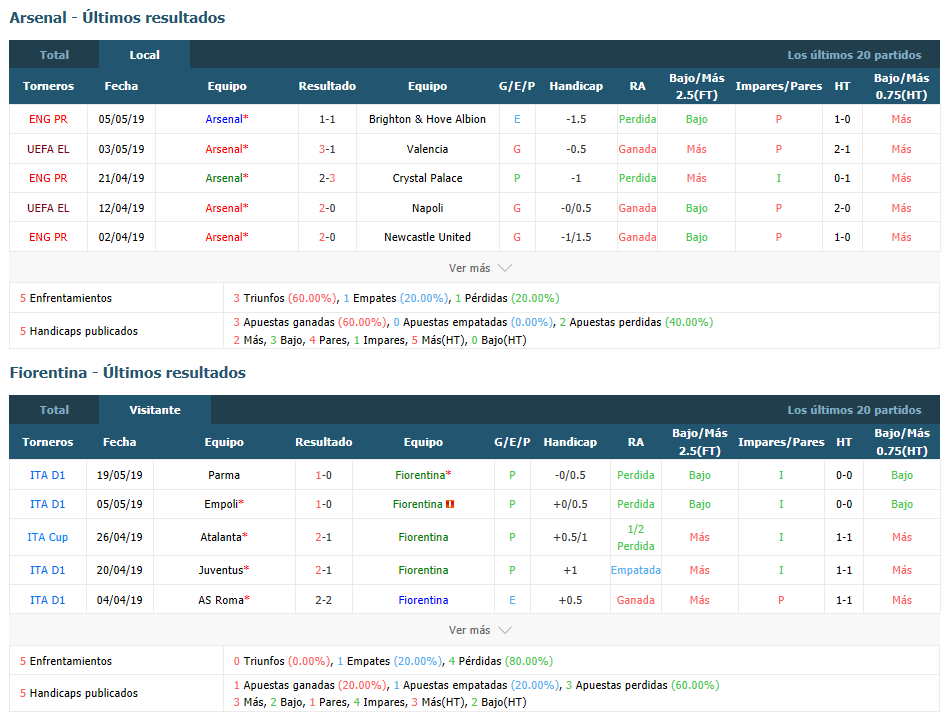
Task: Click handicap value +1 in Juventus row
Action: click(x=570, y=570)
